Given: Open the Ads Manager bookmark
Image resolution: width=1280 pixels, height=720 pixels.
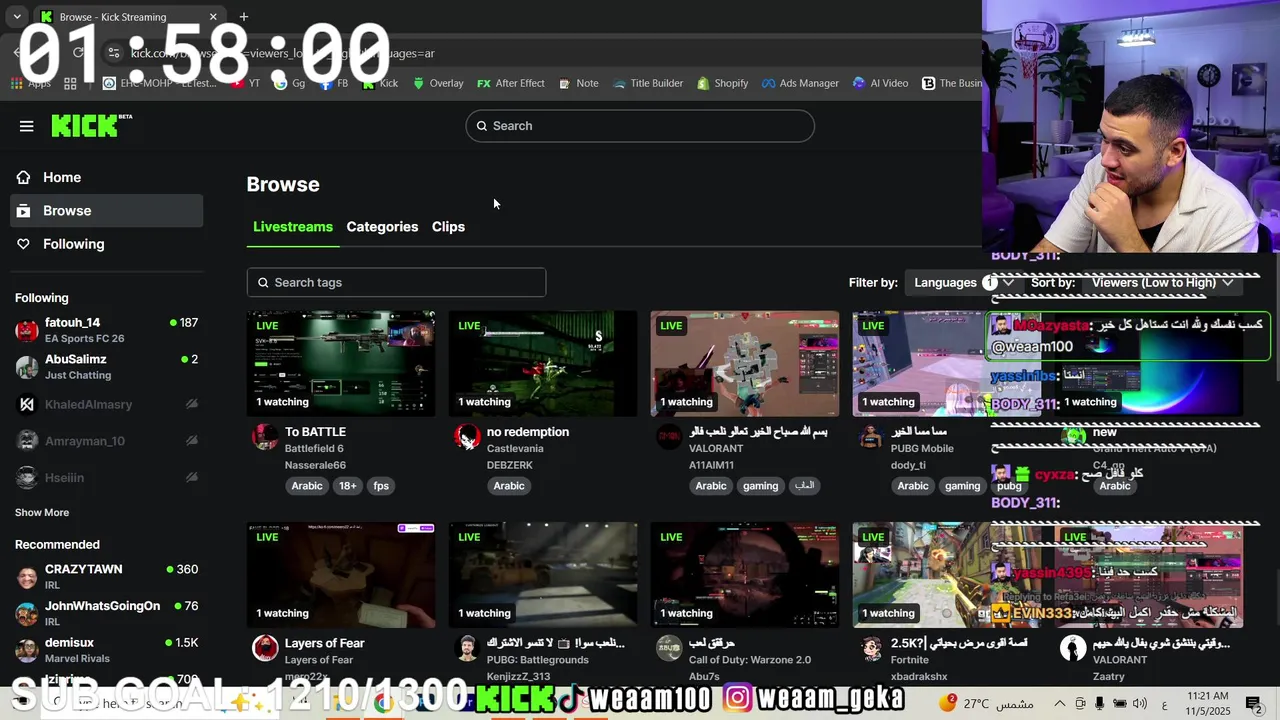Looking at the screenshot, I should (x=800, y=83).
